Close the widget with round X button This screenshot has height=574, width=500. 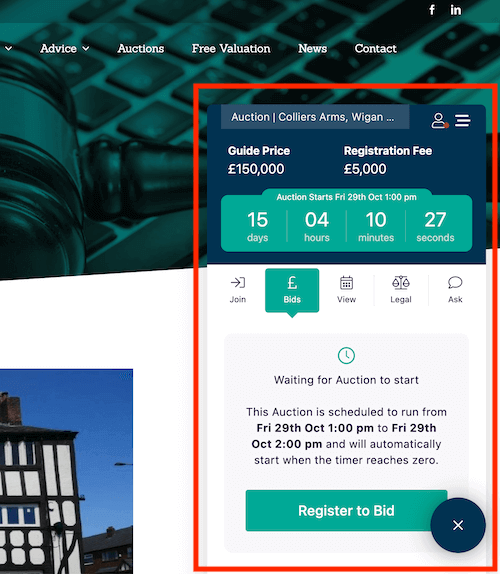458,525
